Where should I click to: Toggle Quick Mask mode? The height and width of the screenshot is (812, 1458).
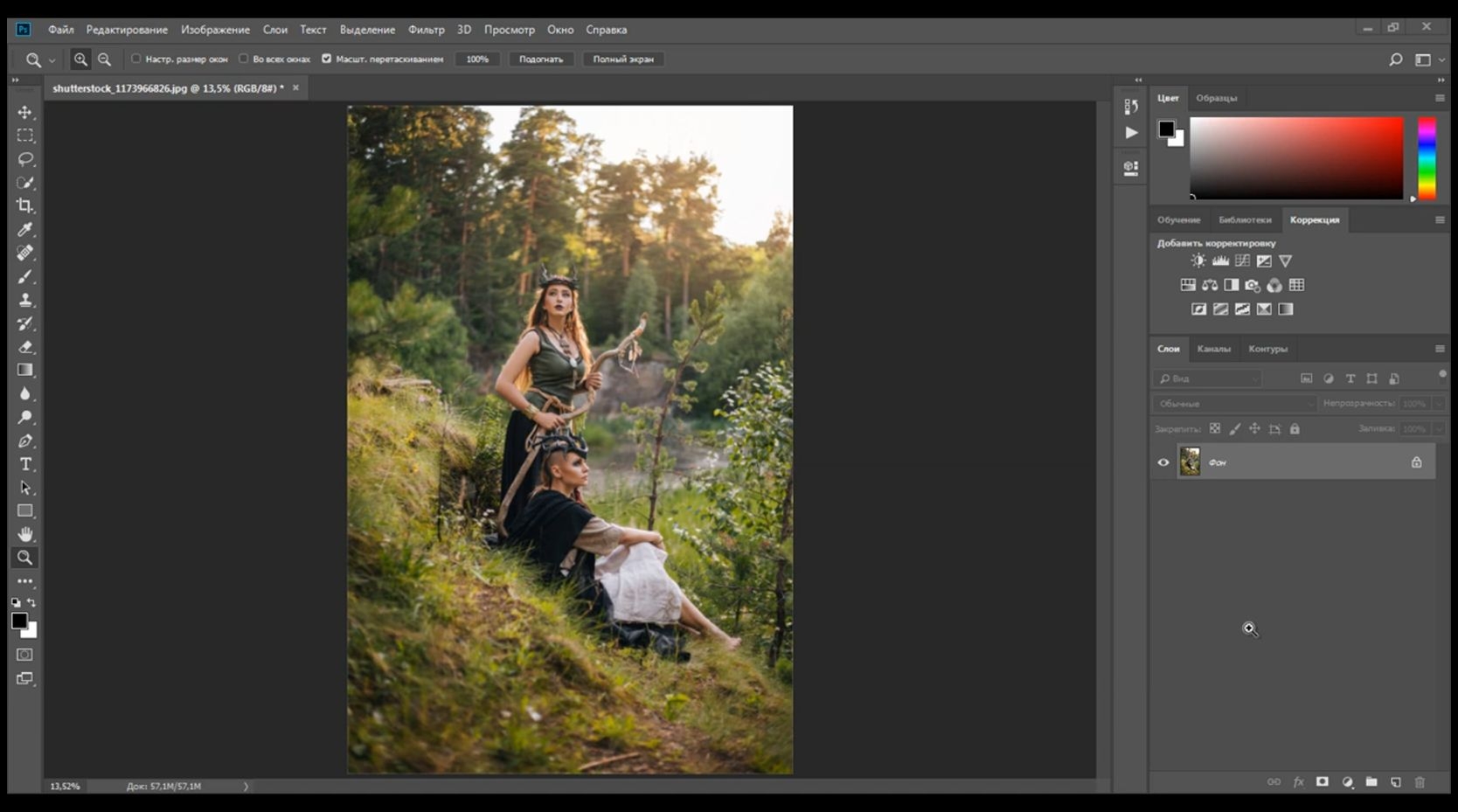[25, 655]
